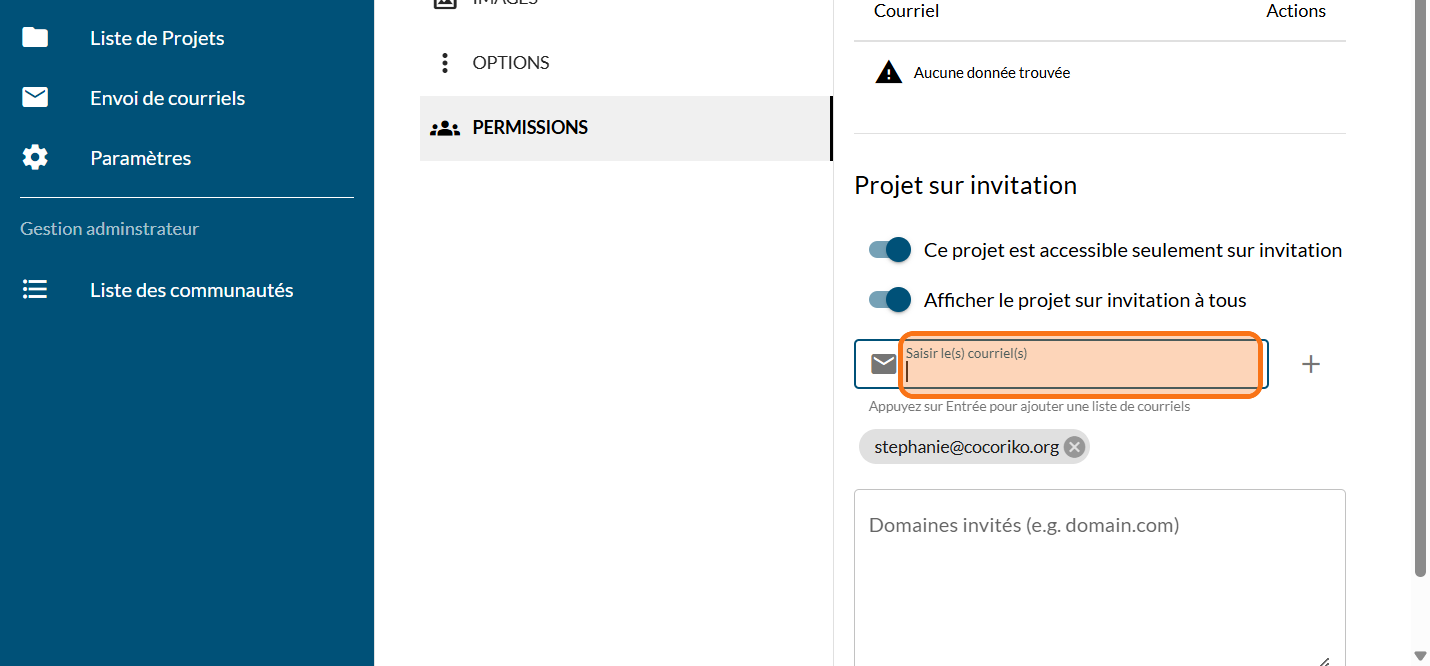
Task: Click the three-dot icon beside OPTIONS
Action: coord(445,63)
